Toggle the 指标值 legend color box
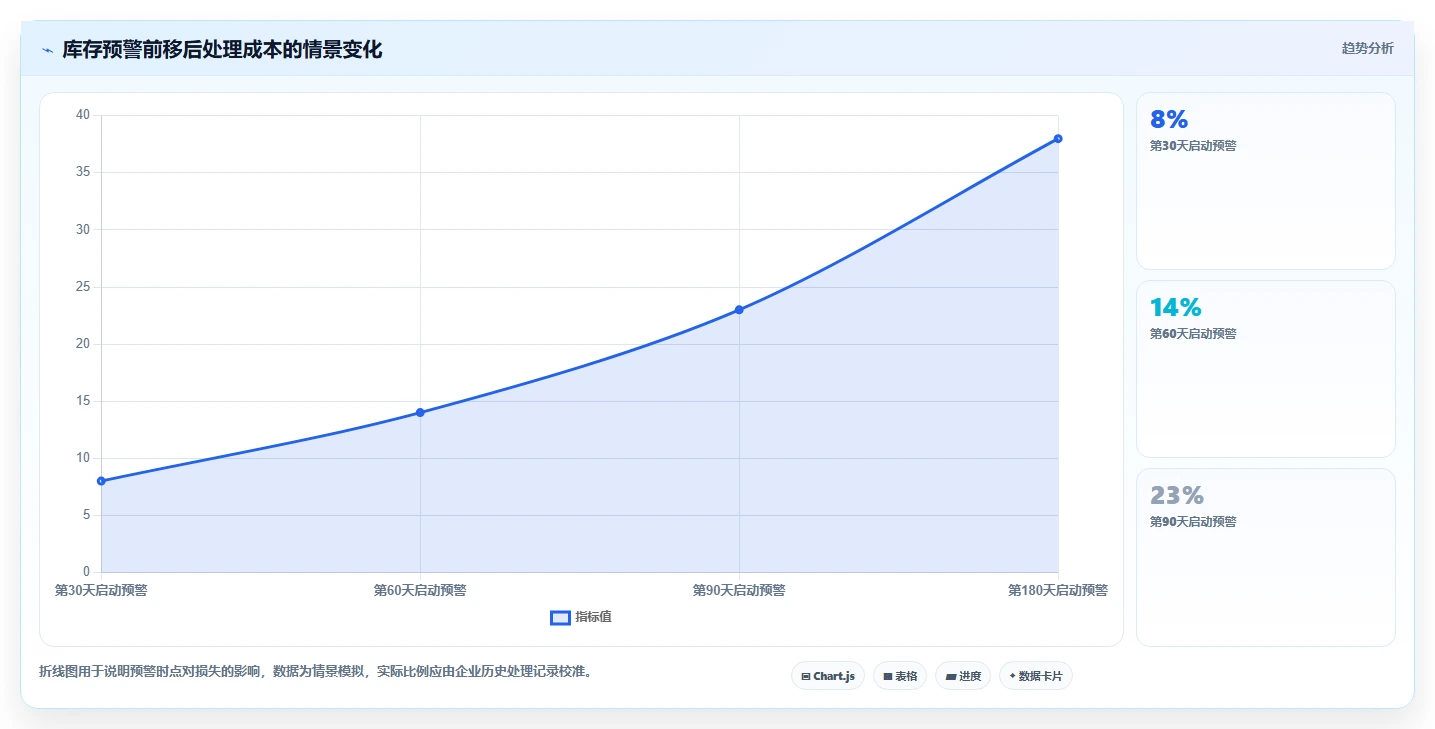This screenshot has width=1435, height=729. (x=560, y=618)
